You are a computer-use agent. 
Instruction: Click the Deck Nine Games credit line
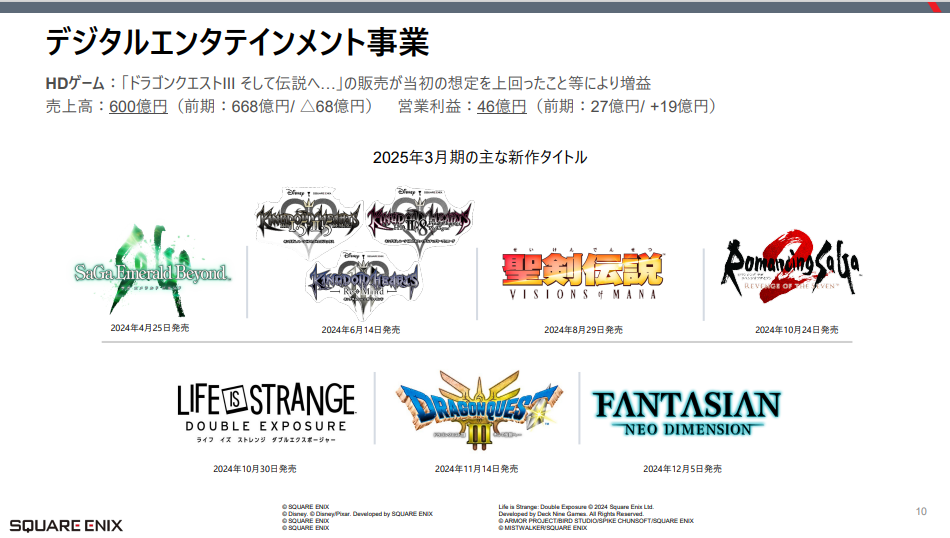click(x=571, y=514)
